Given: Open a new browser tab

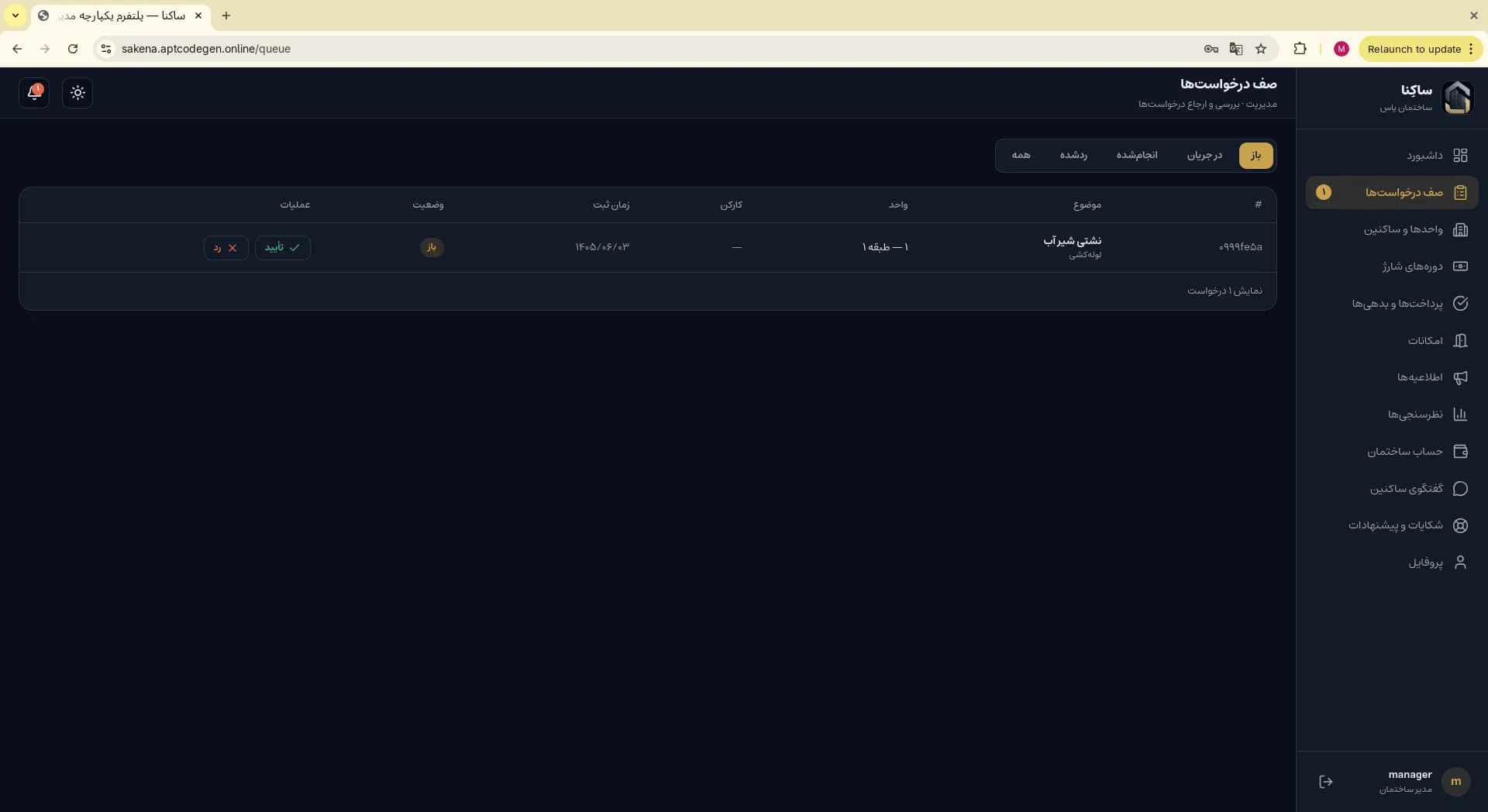Looking at the screenshot, I should (x=226, y=15).
